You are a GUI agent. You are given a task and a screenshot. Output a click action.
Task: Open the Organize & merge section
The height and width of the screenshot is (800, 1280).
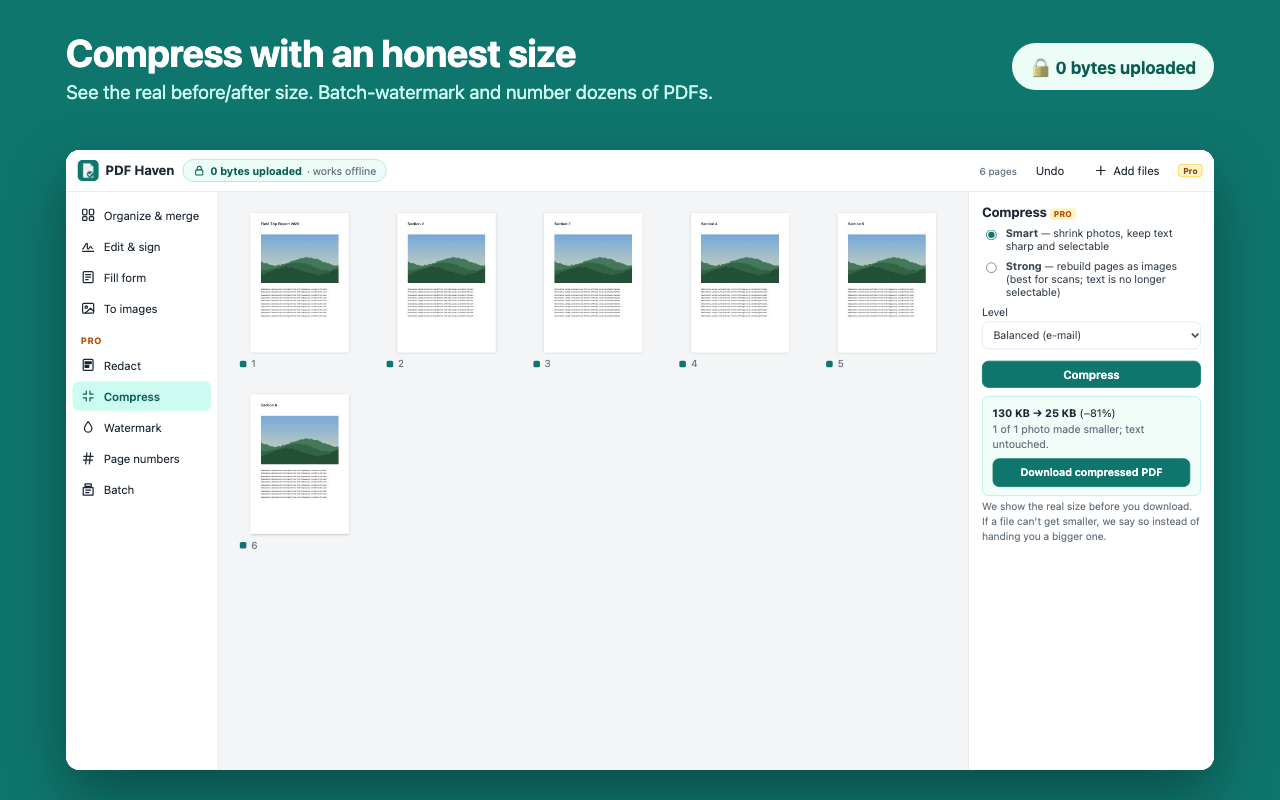(x=142, y=216)
